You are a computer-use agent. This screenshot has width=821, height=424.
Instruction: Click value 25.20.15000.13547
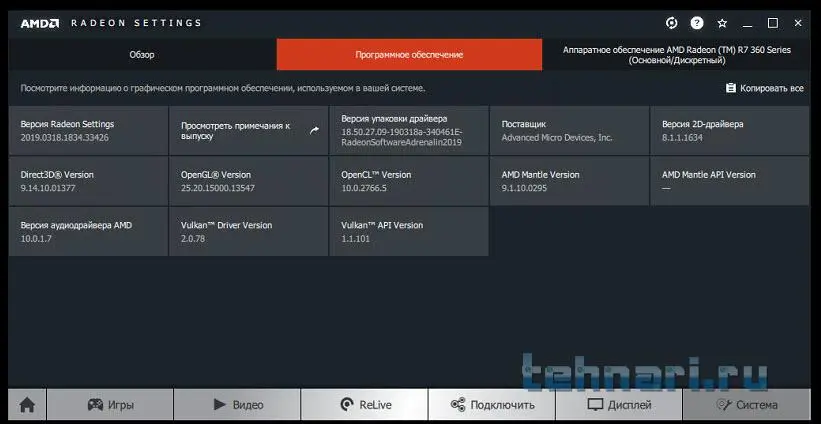pos(218,188)
